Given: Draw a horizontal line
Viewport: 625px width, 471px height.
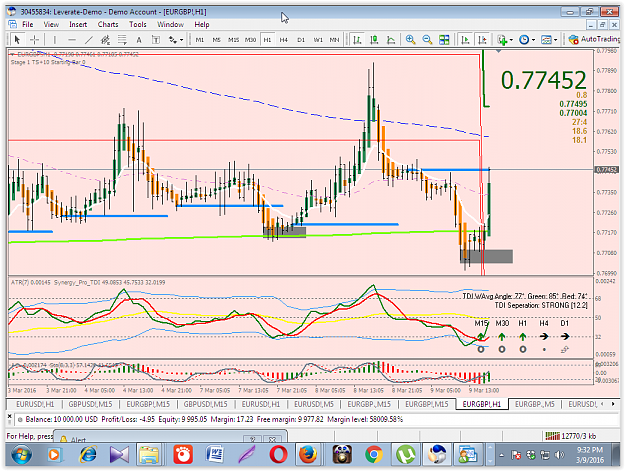Looking at the screenshot, I should (72, 39).
